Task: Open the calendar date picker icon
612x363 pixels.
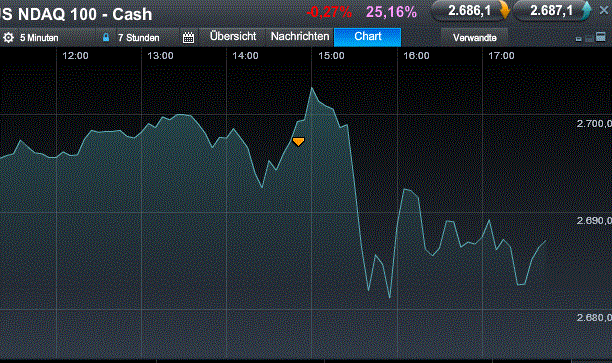Action: pos(189,37)
